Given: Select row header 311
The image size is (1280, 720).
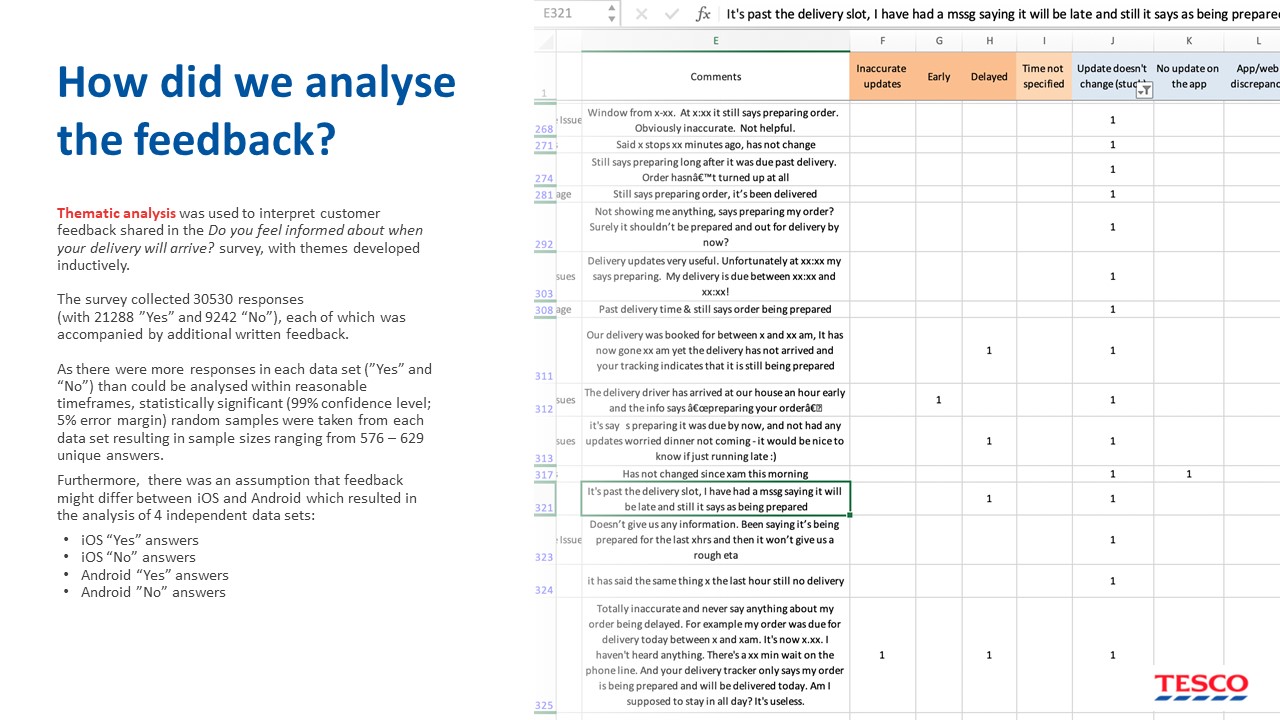Looking at the screenshot, I should (545, 350).
